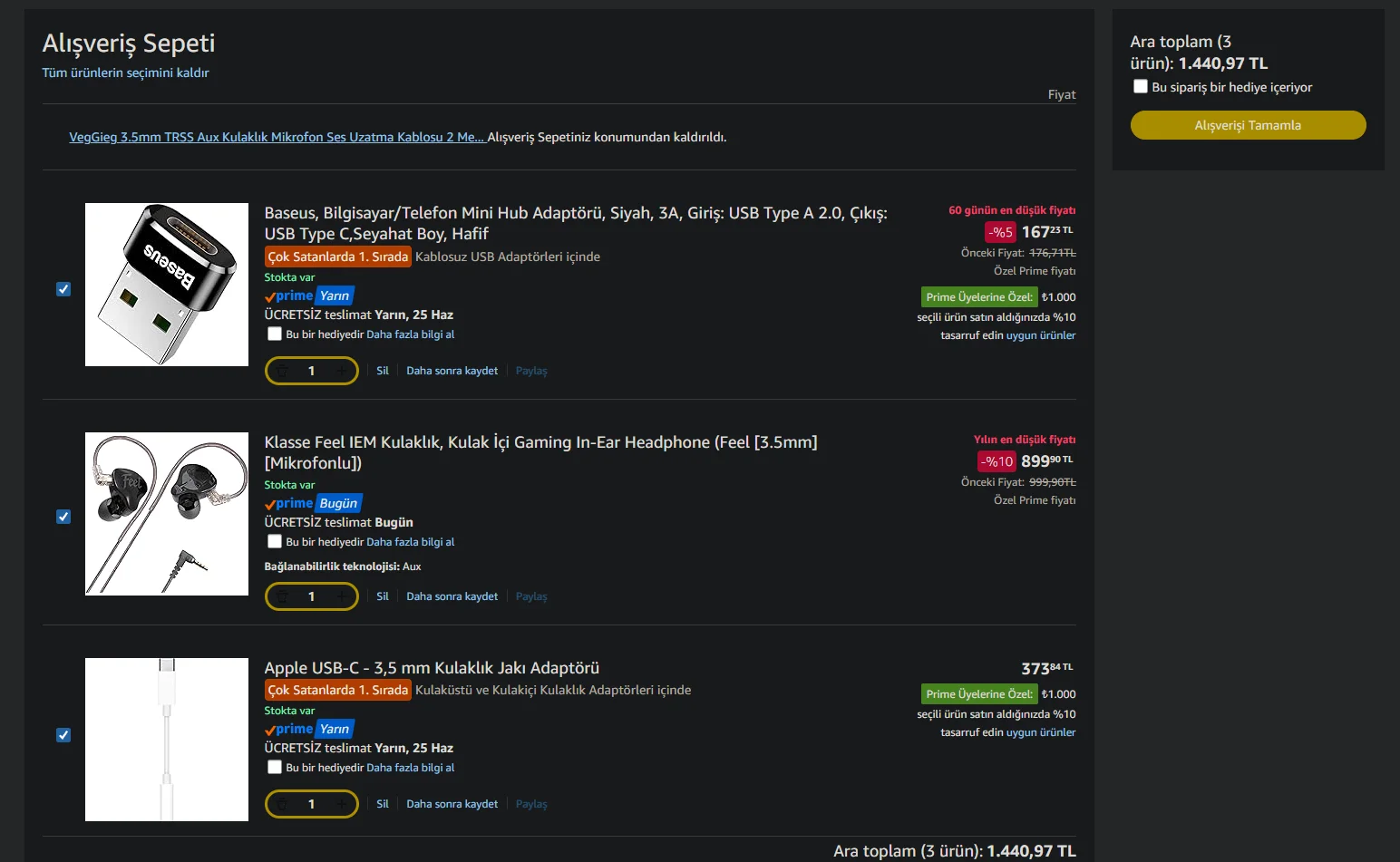Deselect the Apple USB-C adapter item
This screenshot has width=1400, height=862.
[x=63, y=735]
